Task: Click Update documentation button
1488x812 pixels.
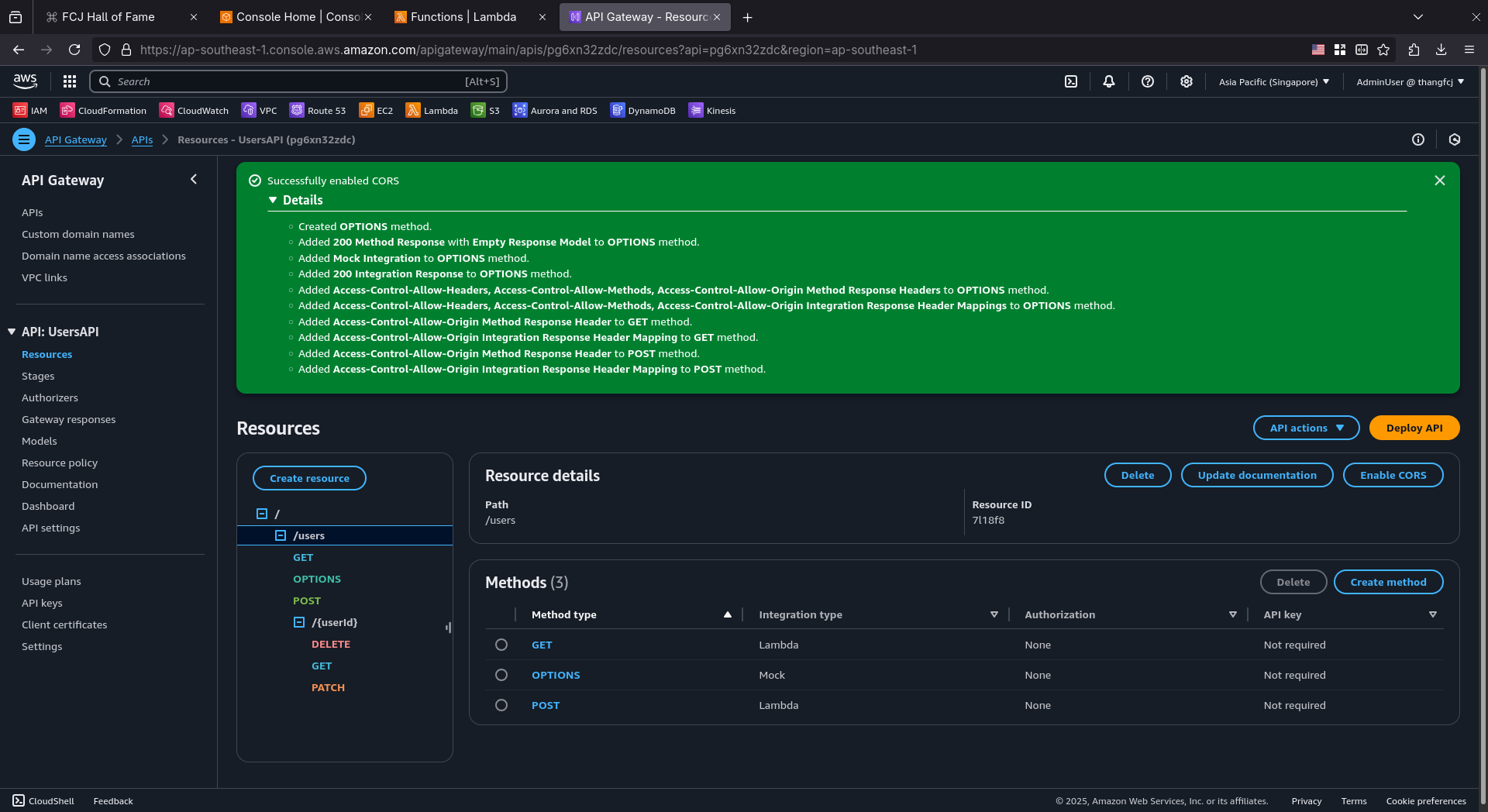Action: (x=1257, y=475)
